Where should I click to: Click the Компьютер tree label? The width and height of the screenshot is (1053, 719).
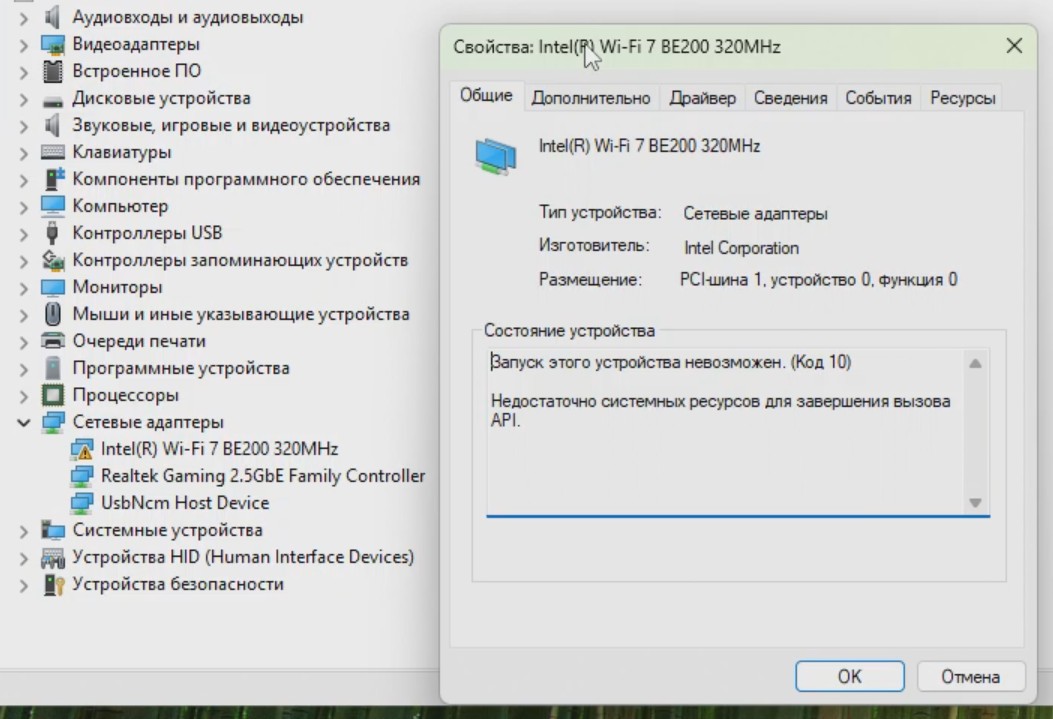(120, 206)
